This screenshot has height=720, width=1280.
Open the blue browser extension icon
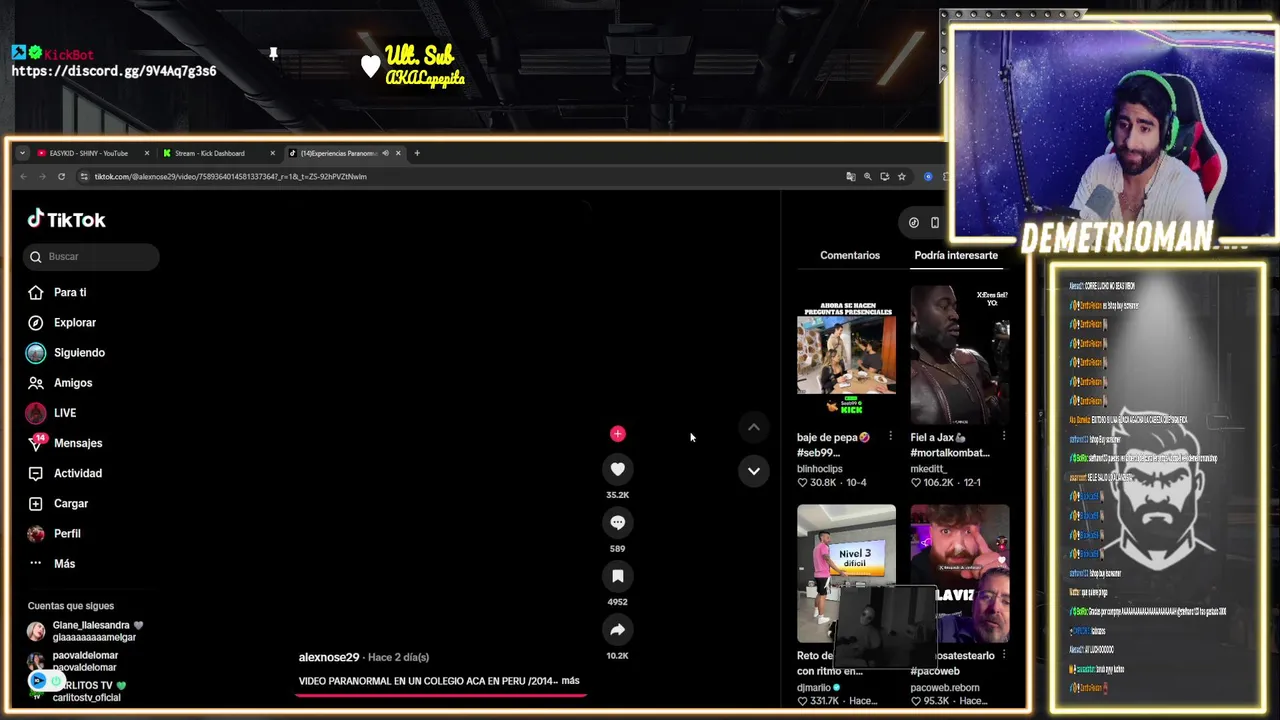click(x=928, y=176)
